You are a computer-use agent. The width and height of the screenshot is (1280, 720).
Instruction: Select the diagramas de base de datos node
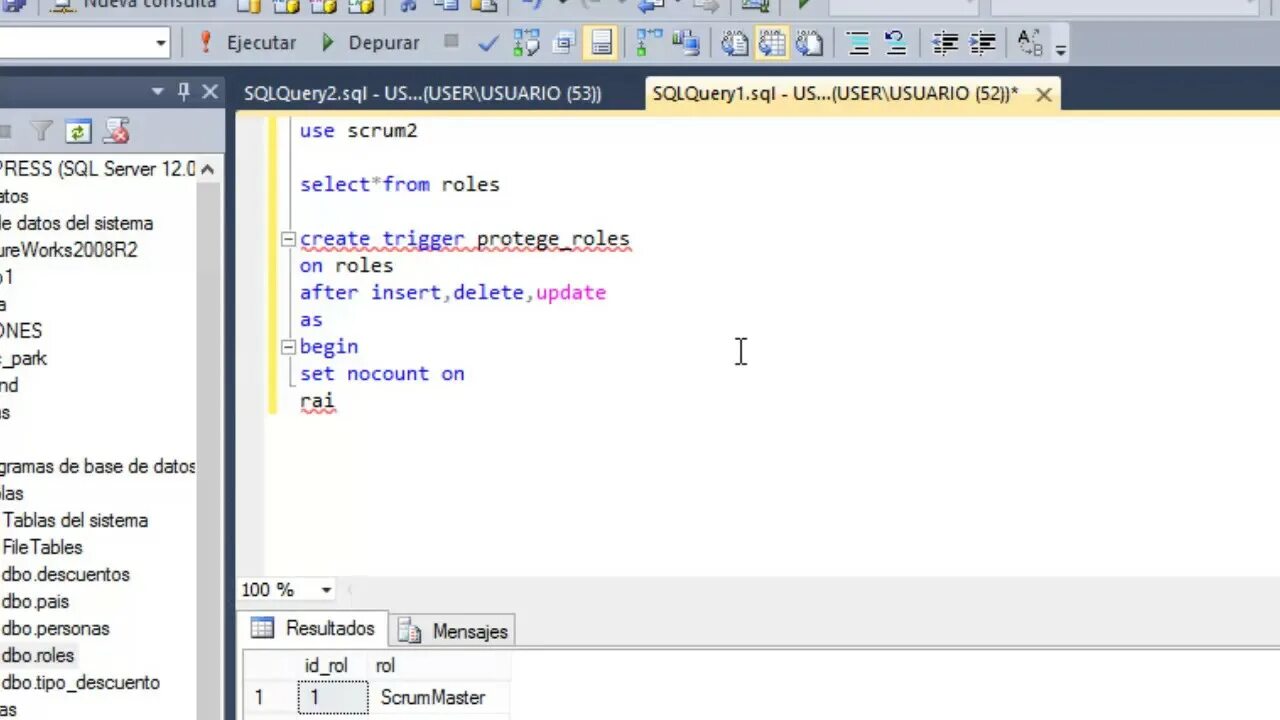97,466
